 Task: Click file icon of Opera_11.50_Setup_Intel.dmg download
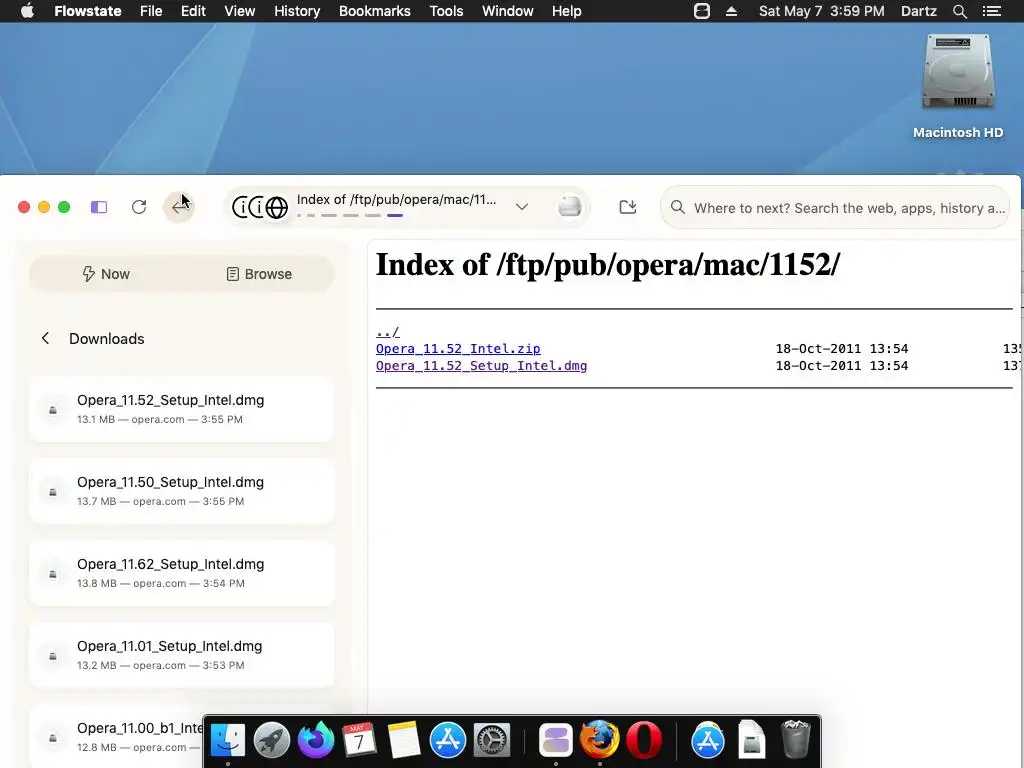(53, 492)
